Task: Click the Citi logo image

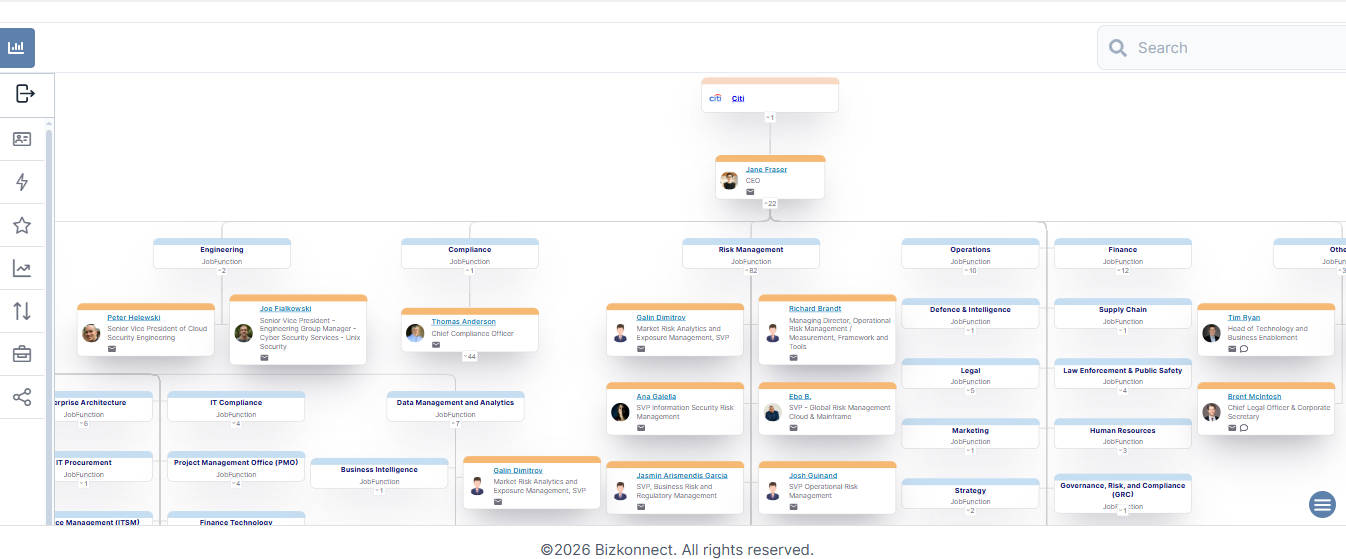Action: click(715, 98)
